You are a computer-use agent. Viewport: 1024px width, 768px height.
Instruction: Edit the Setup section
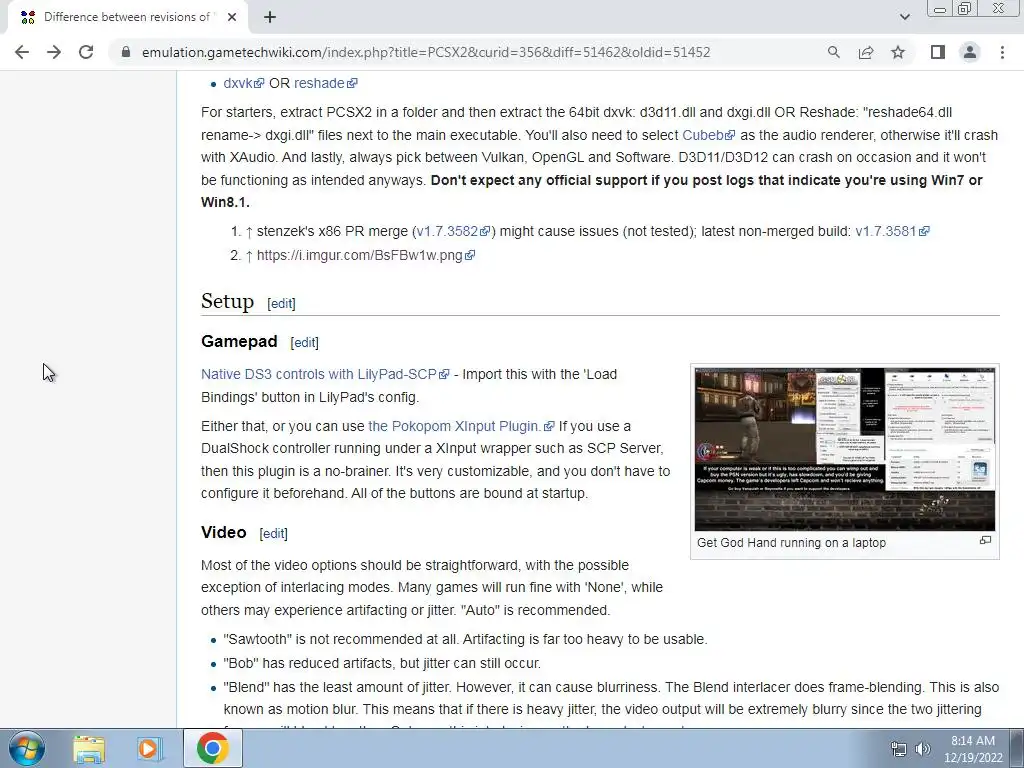pyautogui.click(x=281, y=304)
